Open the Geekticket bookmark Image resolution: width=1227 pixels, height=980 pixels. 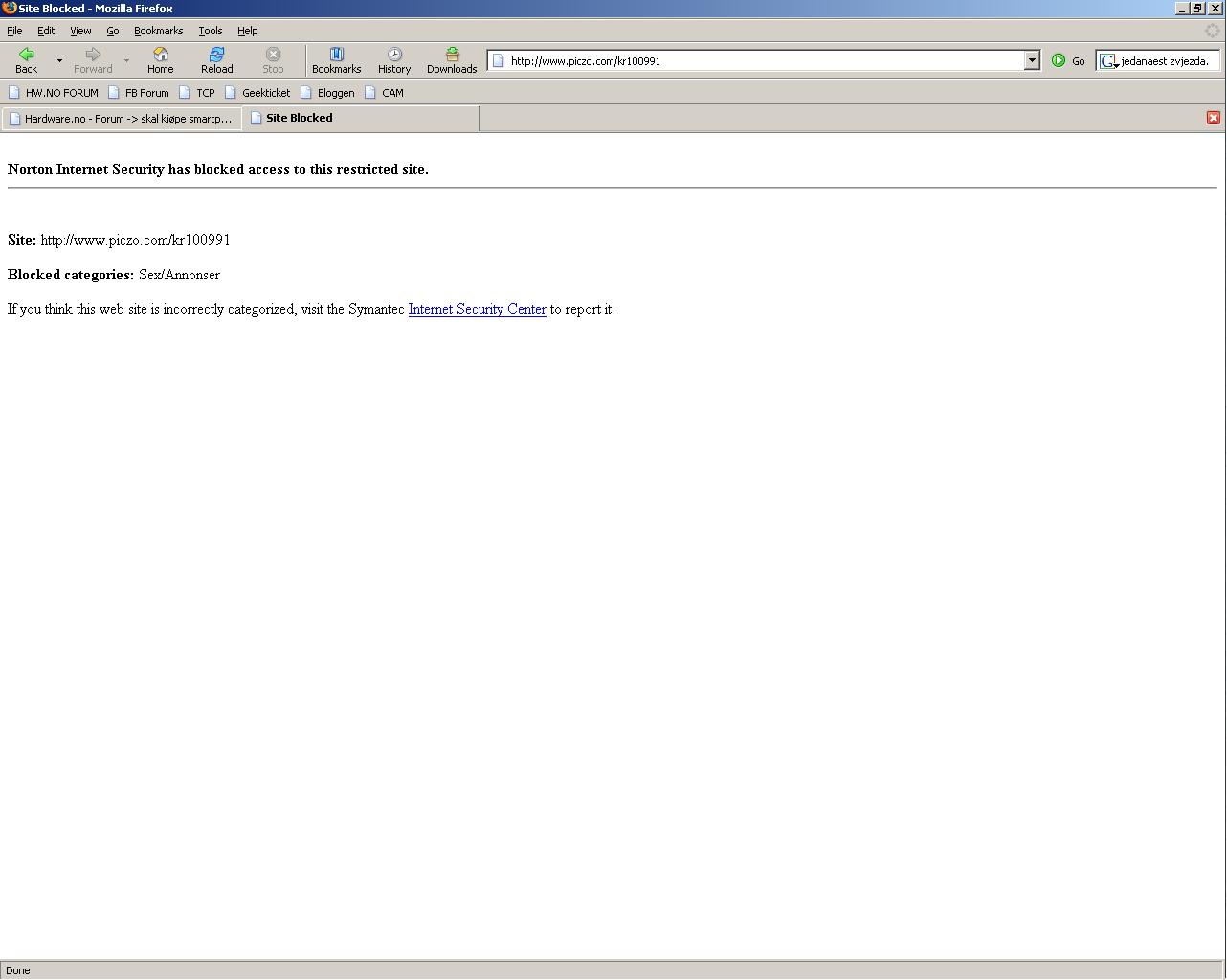257,93
